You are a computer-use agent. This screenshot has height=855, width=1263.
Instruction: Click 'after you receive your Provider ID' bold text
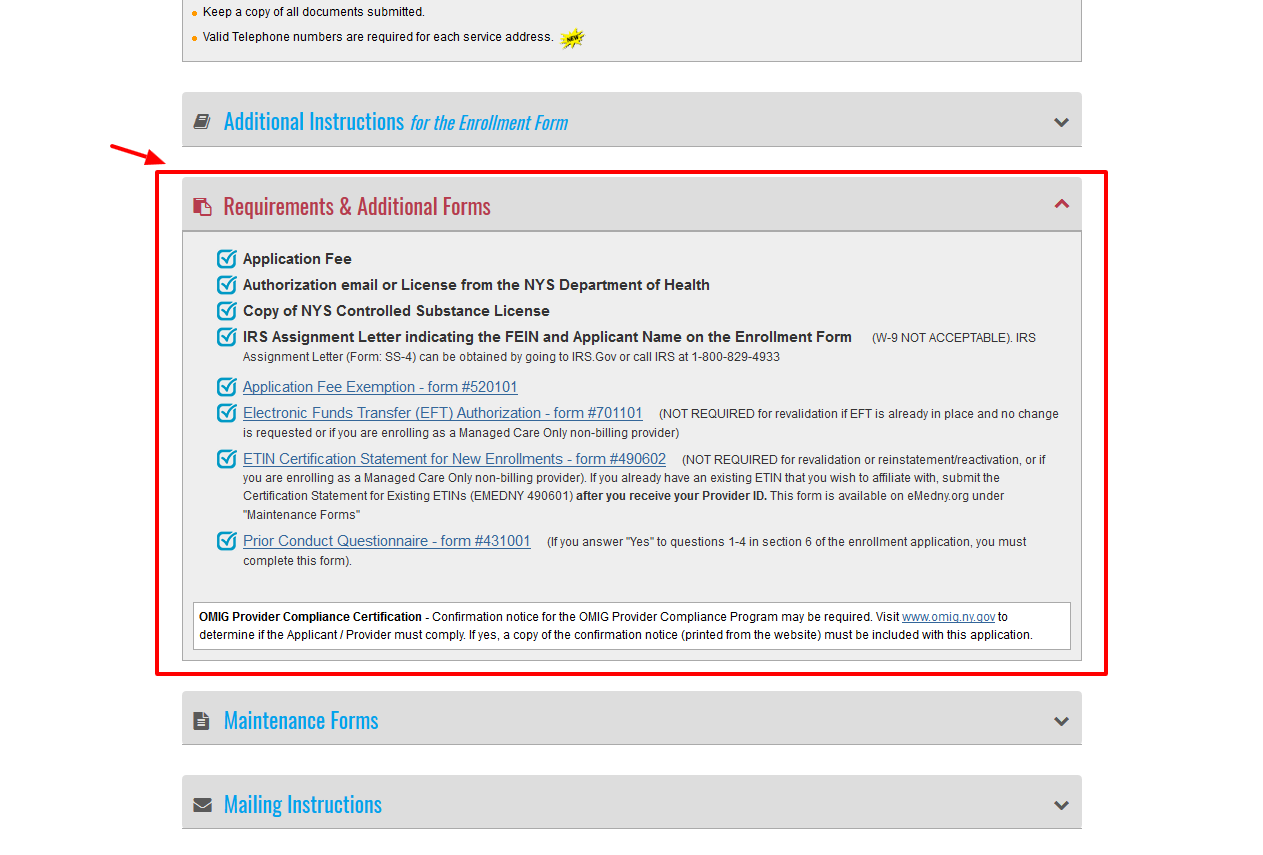671,496
